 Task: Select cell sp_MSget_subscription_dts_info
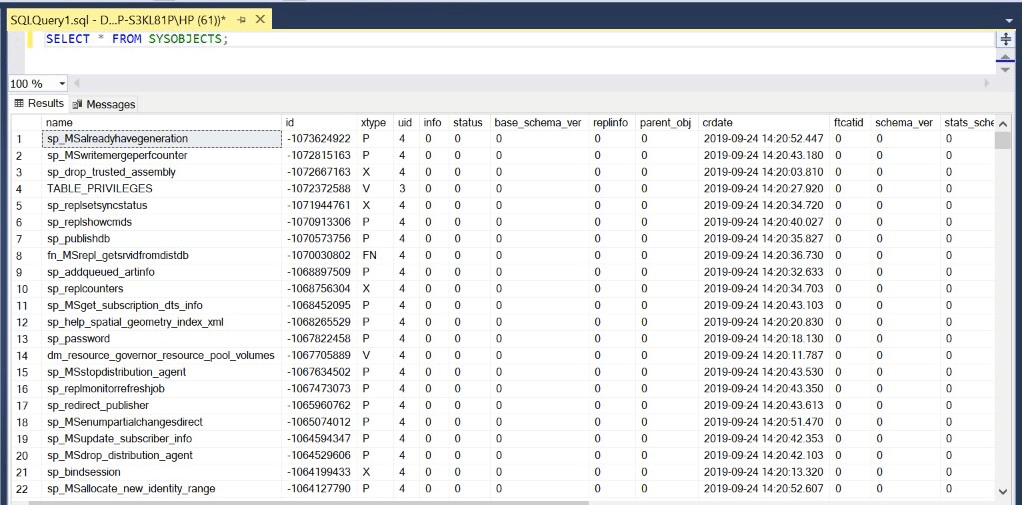[x=162, y=305]
